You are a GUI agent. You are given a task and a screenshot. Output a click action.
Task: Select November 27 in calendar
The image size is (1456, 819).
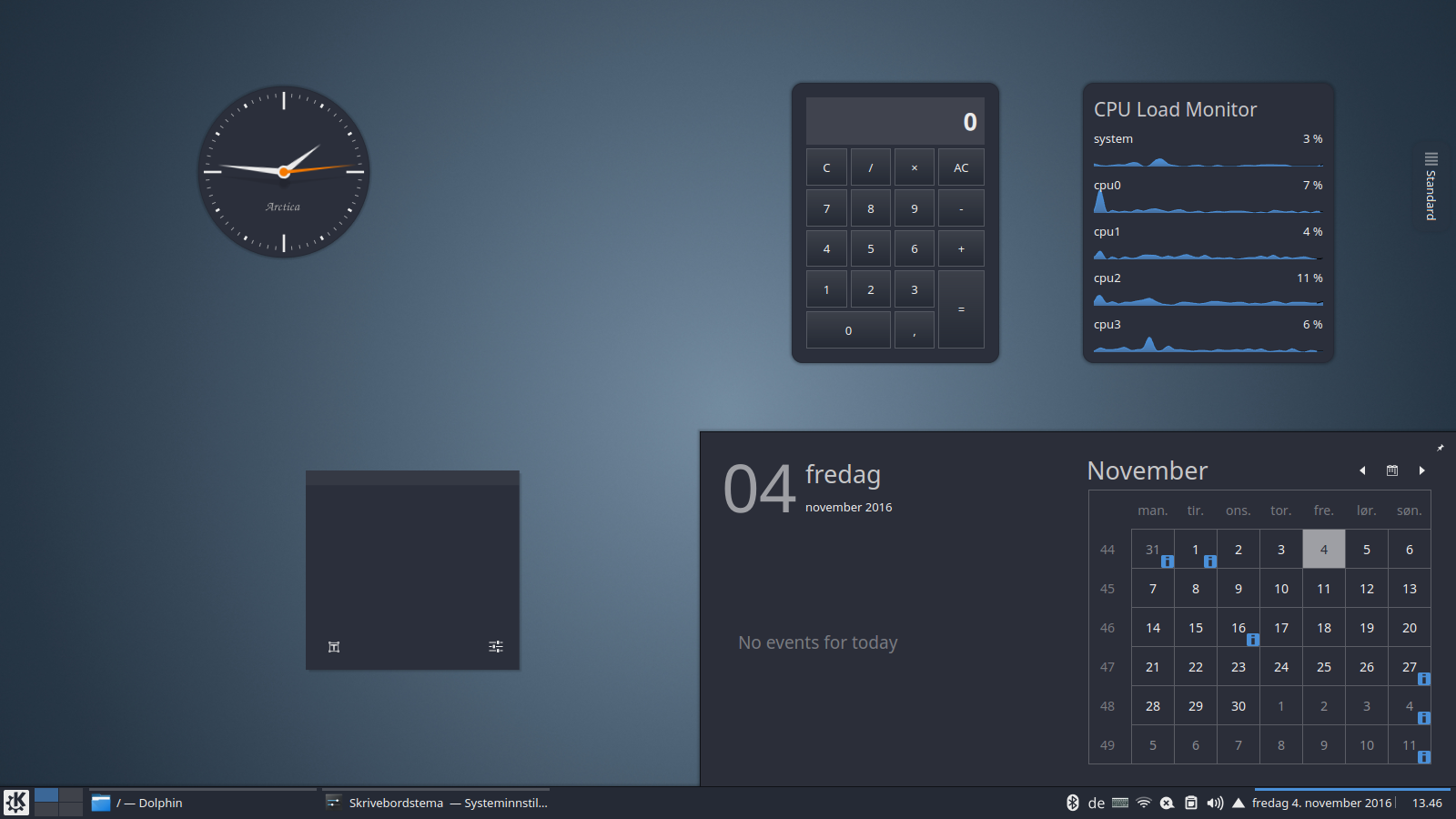(1410, 666)
